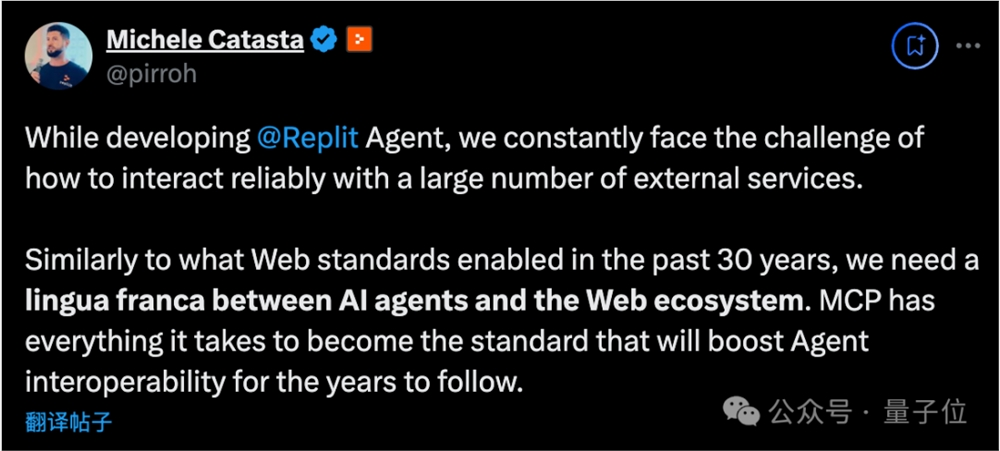
Task: Click the blue verified checkmark badge
Action: click(323, 40)
